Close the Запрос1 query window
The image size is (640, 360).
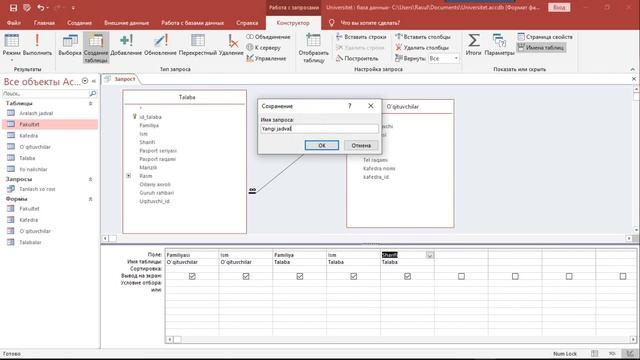634,79
